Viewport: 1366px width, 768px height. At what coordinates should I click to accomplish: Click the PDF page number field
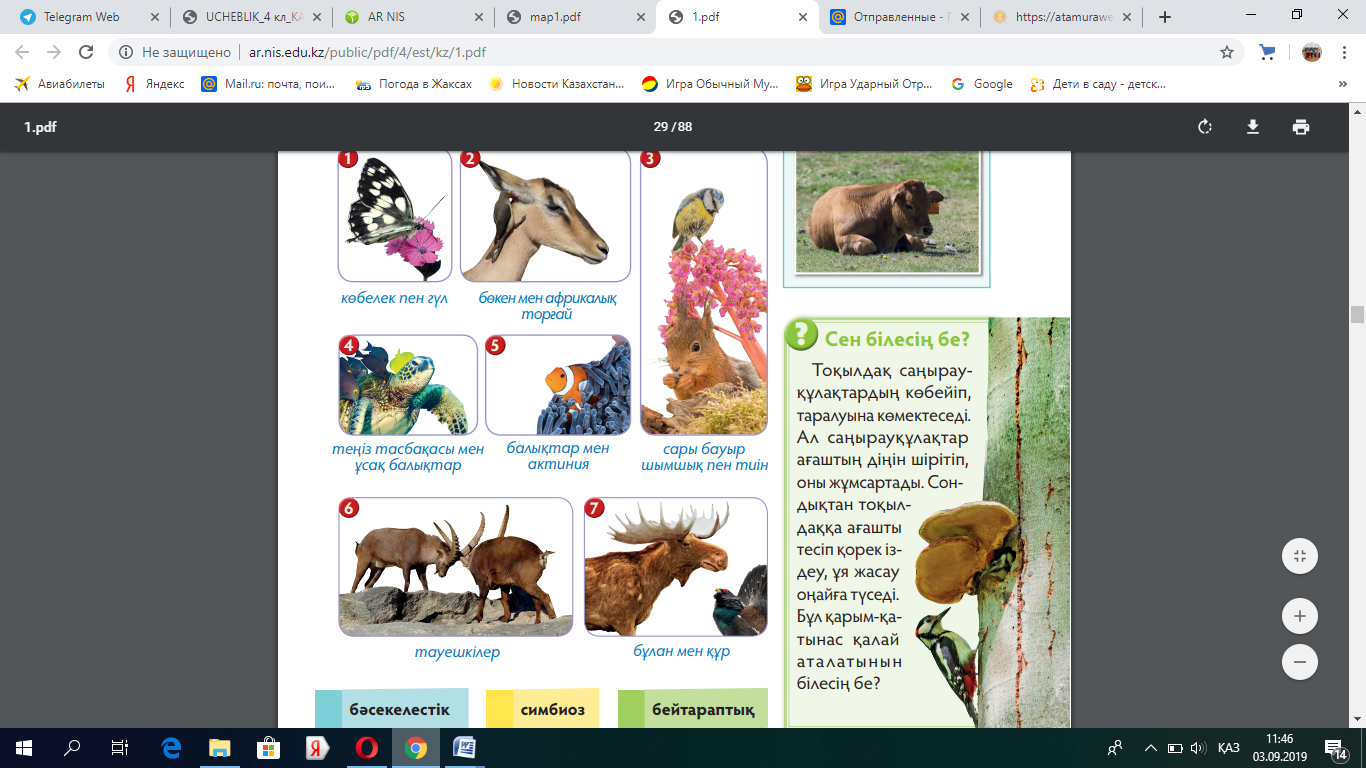point(660,127)
